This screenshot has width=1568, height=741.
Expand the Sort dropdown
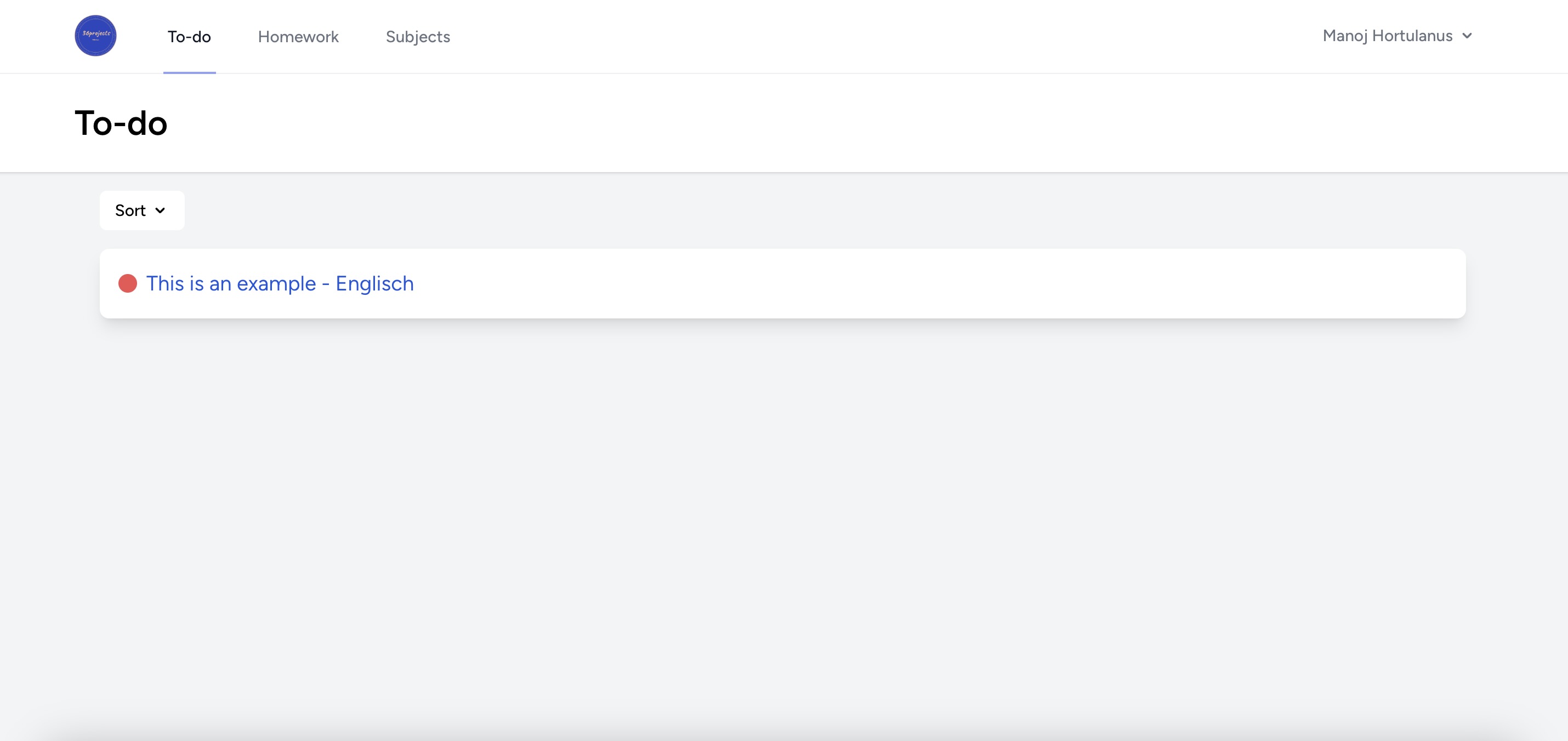[142, 210]
